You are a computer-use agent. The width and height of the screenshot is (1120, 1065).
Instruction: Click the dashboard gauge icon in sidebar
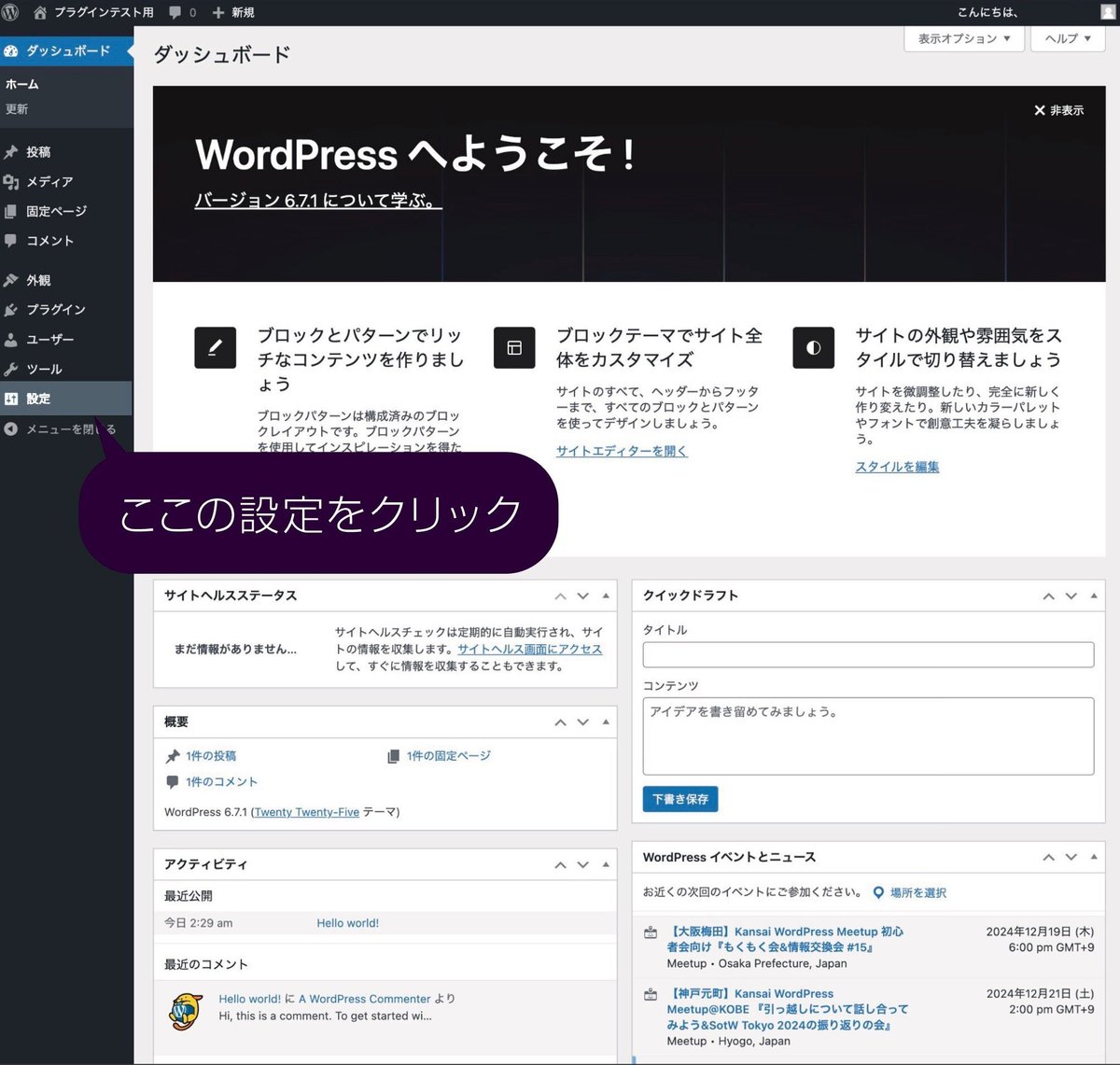click(x=11, y=50)
